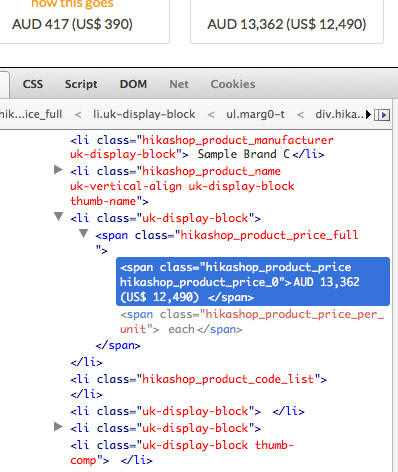Screen dimensions: 398x472
Task: Open the Net panel tab
Action: click(179, 84)
